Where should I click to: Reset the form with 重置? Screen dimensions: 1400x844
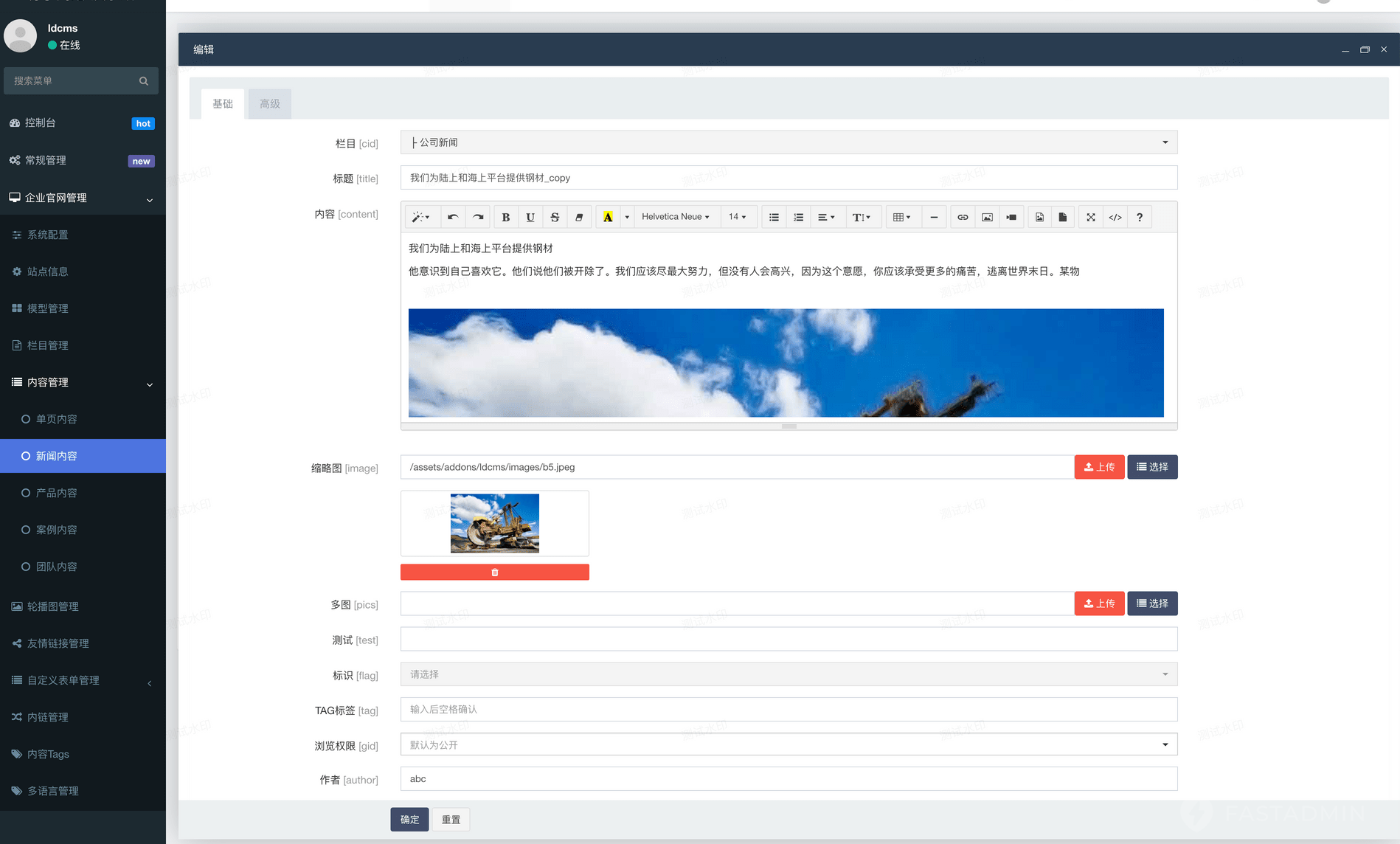[x=451, y=820]
